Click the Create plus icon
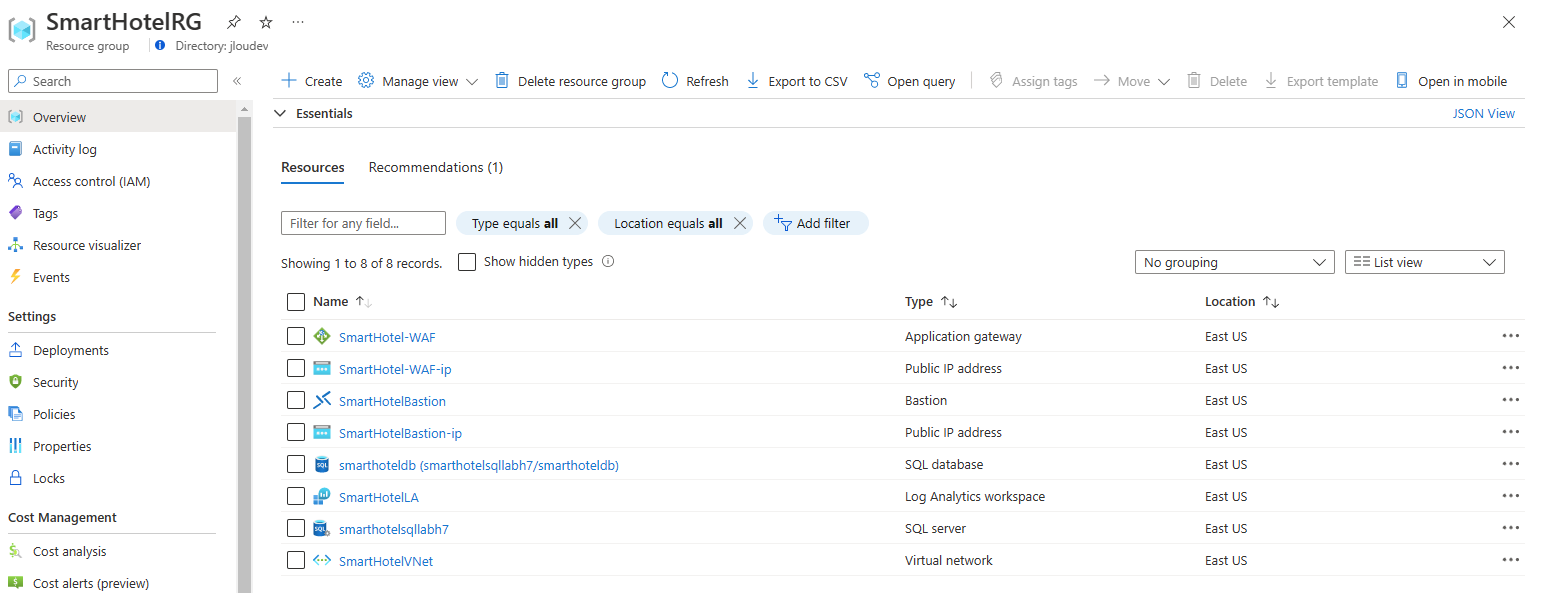This screenshot has width=1545, height=593. (289, 81)
